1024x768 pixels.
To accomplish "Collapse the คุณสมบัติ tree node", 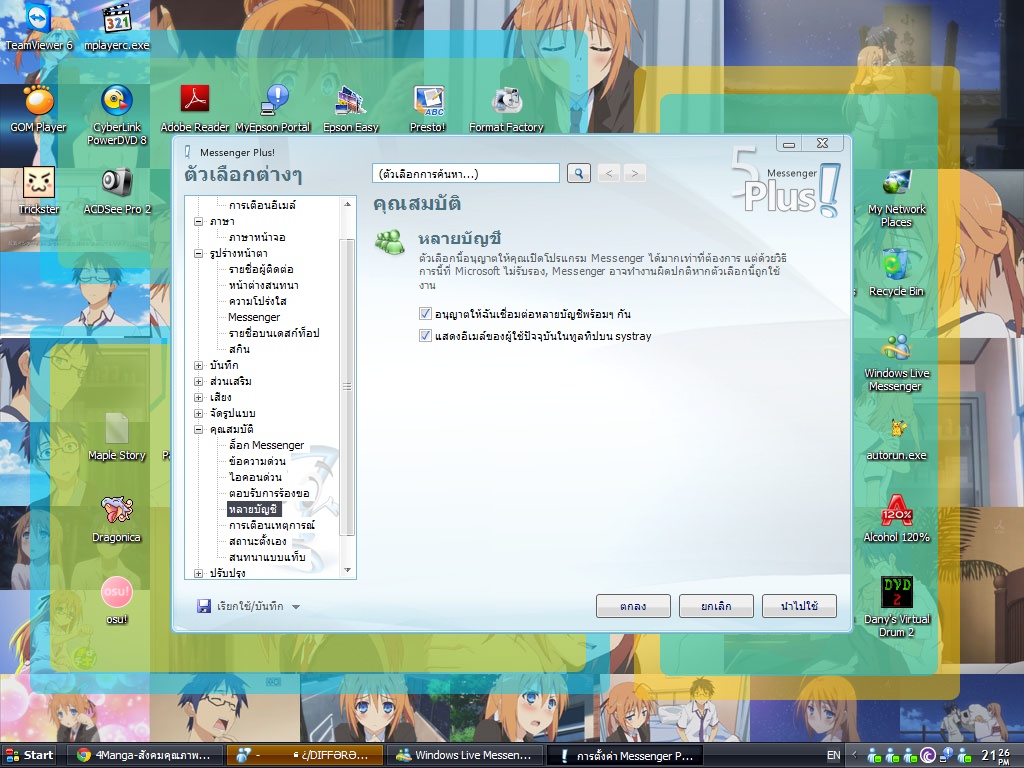I will click(199, 429).
